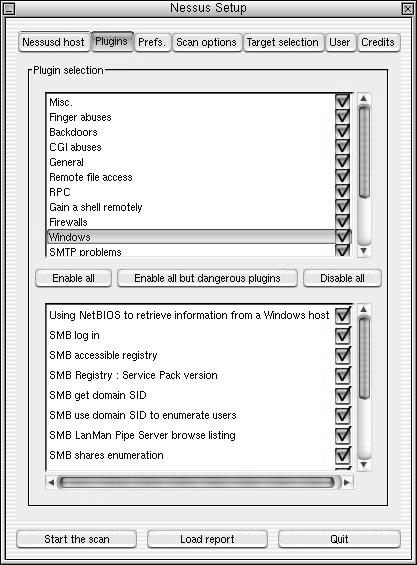The image size is (417, 565).
Task: Open the window menu icon in title bar
Action: (x=9, y=8)
